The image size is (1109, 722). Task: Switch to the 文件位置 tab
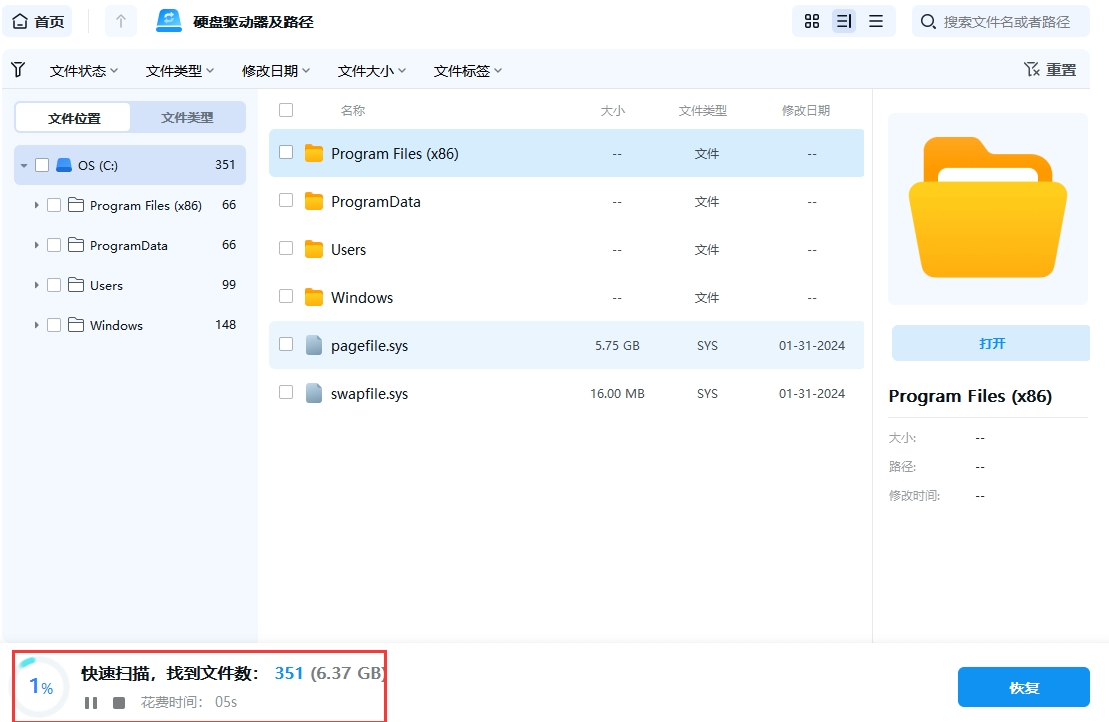pyautogui.click(x=73, y=117)
